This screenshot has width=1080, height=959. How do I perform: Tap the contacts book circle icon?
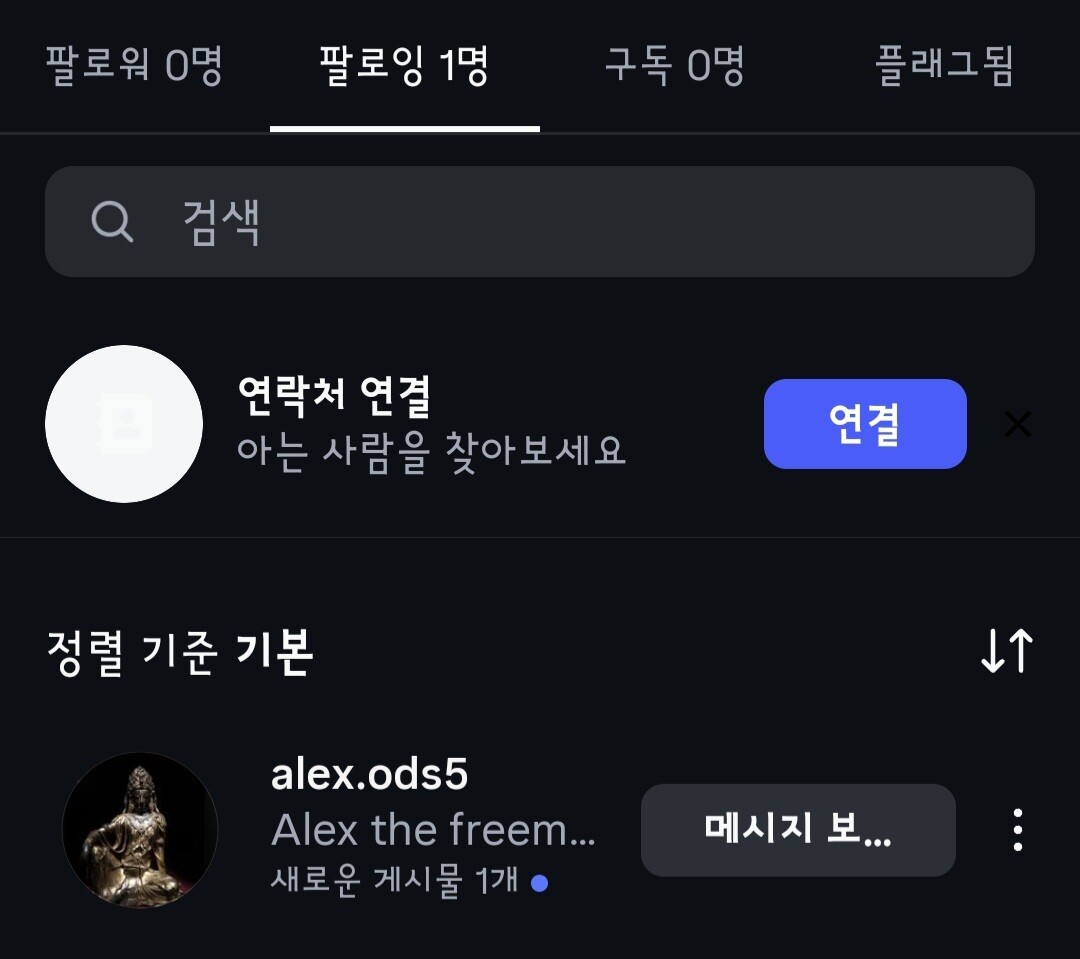pos(124,424)
